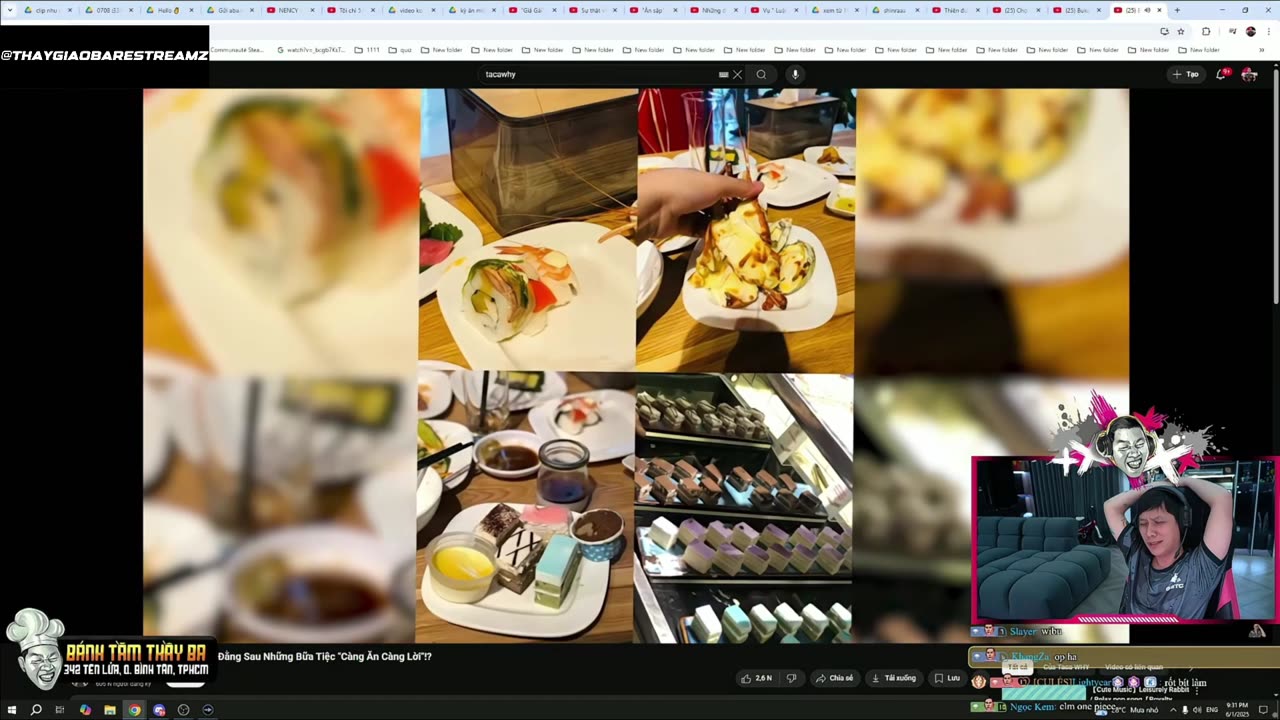Open the Chrome extensions puzzle icon
The height and width of the screenshot is (720, 1280).
click(x=1206, y=31)
